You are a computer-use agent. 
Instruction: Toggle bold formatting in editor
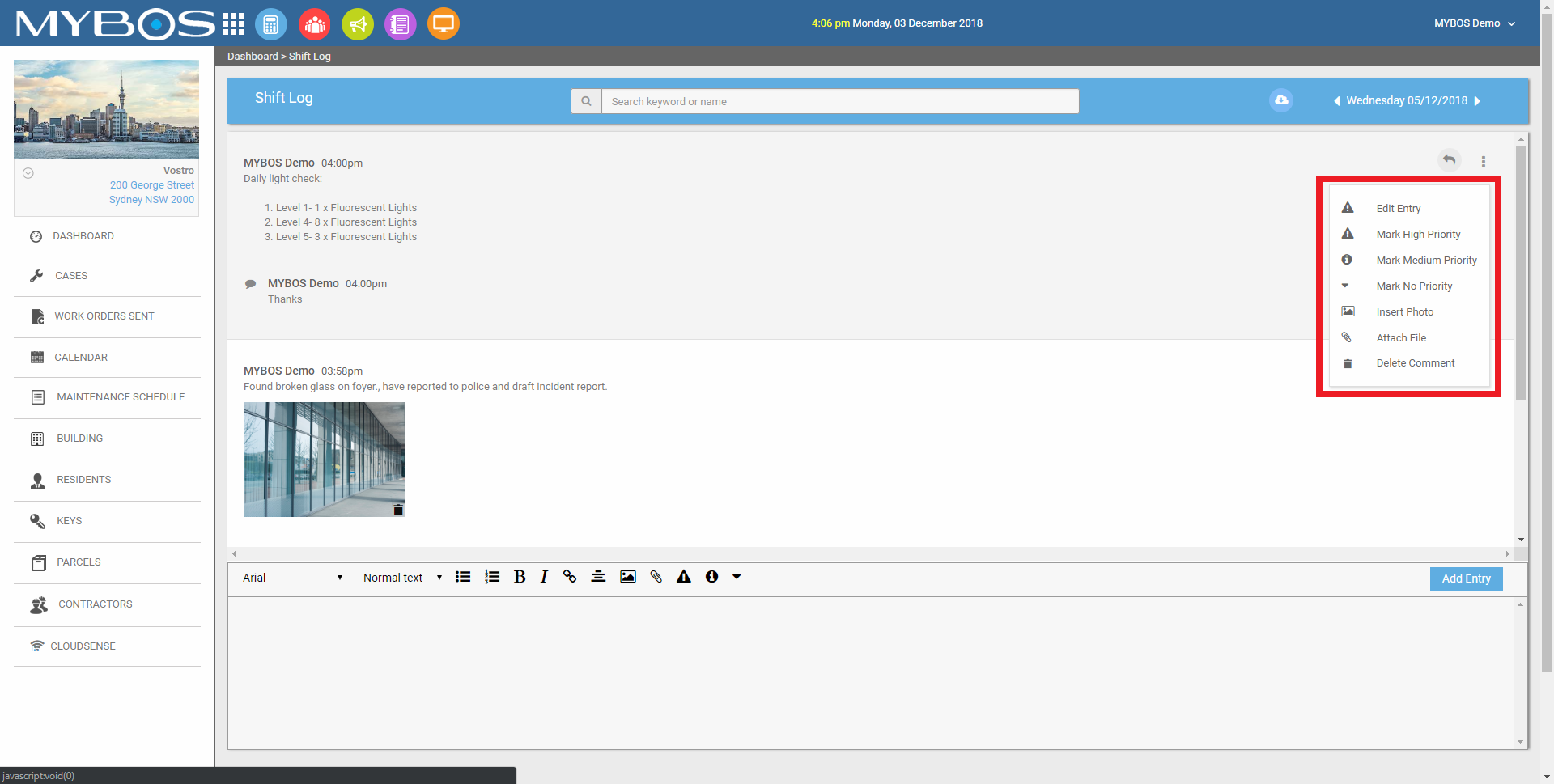click(520, 577)
